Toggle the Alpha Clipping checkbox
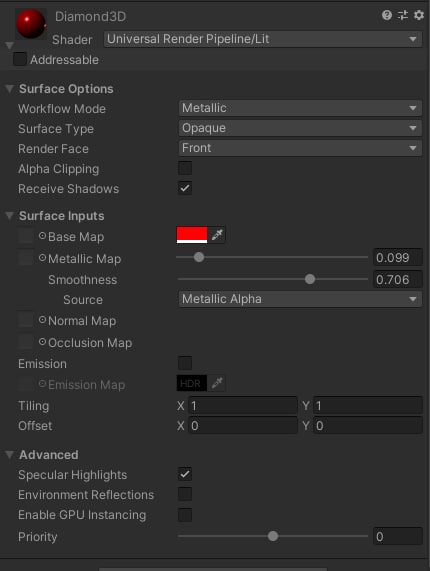 click(x=185, y=169)
